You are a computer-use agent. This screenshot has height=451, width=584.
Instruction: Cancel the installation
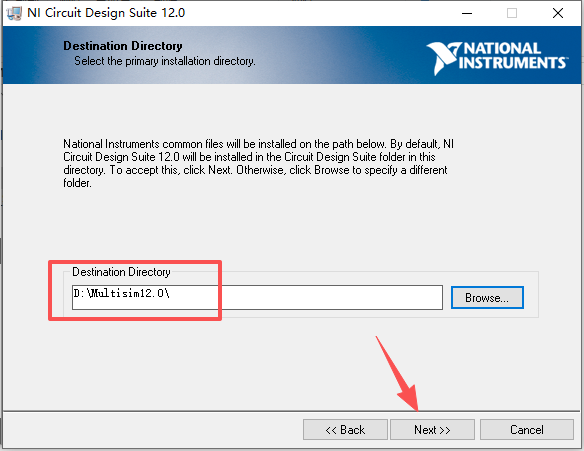pyautogui.click(x=527, y=430)
